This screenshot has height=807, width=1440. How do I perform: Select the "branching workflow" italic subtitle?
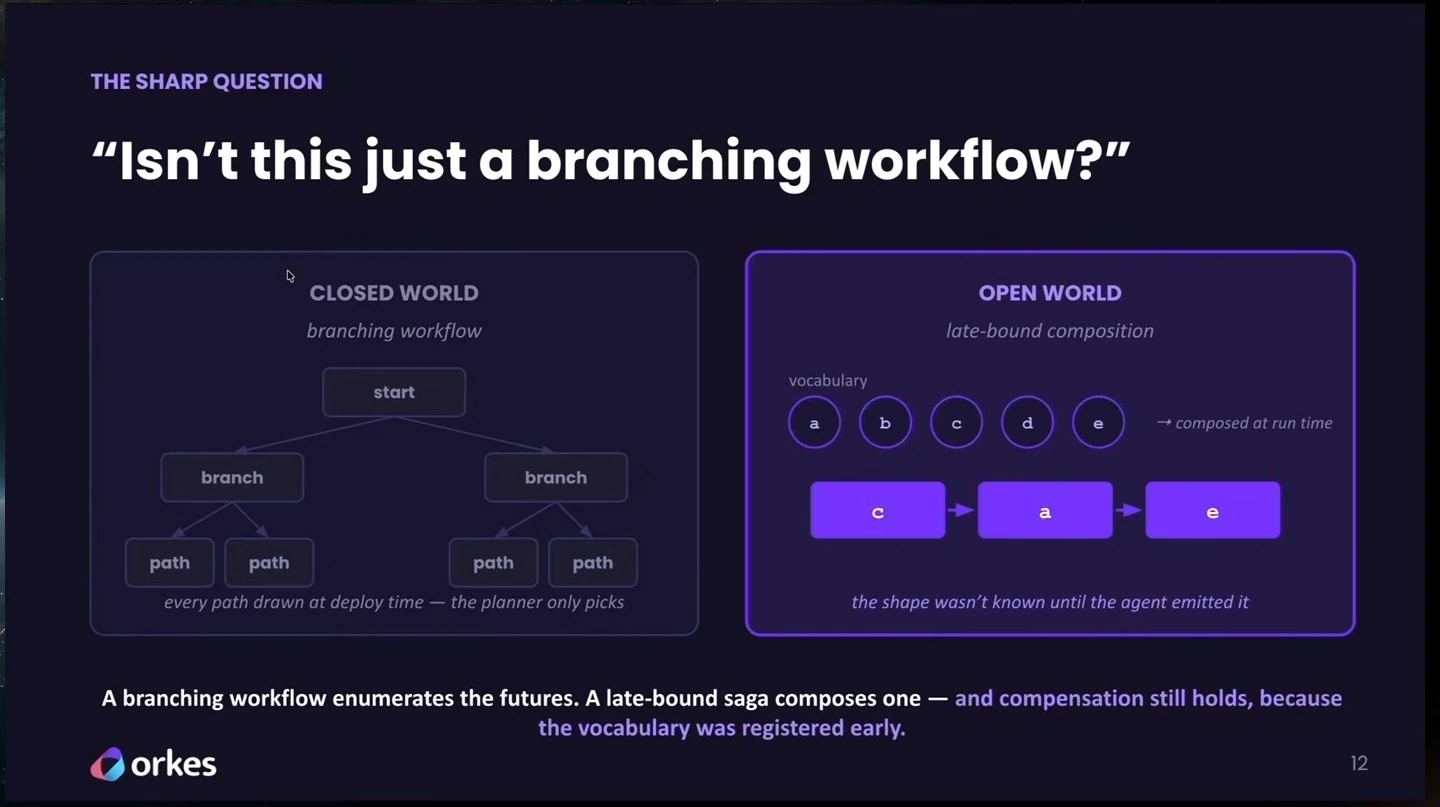[x=394, y=331]
